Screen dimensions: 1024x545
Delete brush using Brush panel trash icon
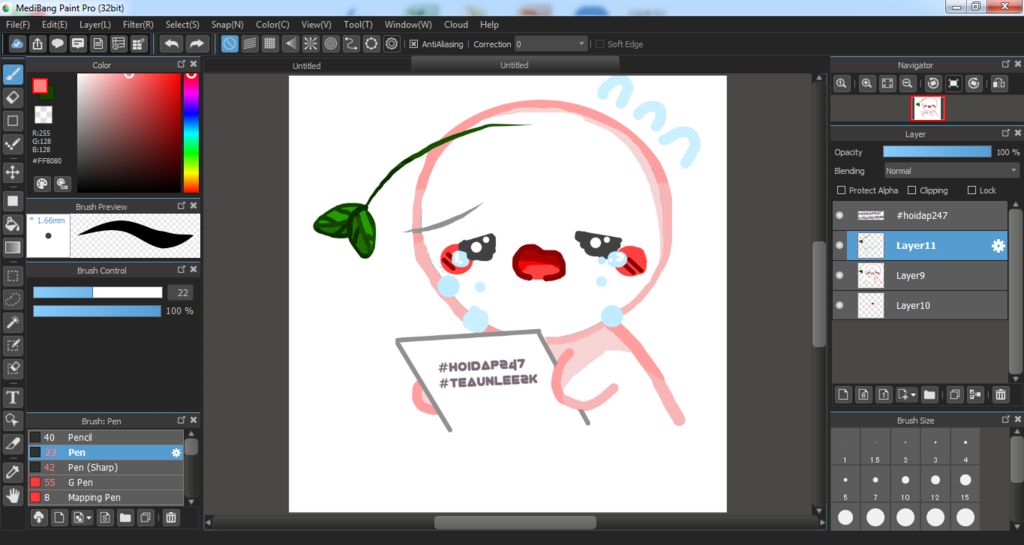170,518
